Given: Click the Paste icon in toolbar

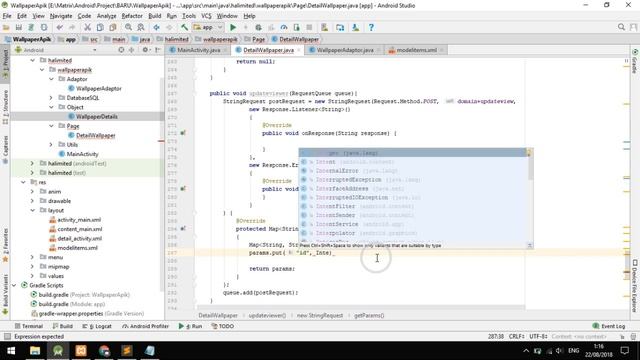Looking at the screenshot, I should point(113,27).
